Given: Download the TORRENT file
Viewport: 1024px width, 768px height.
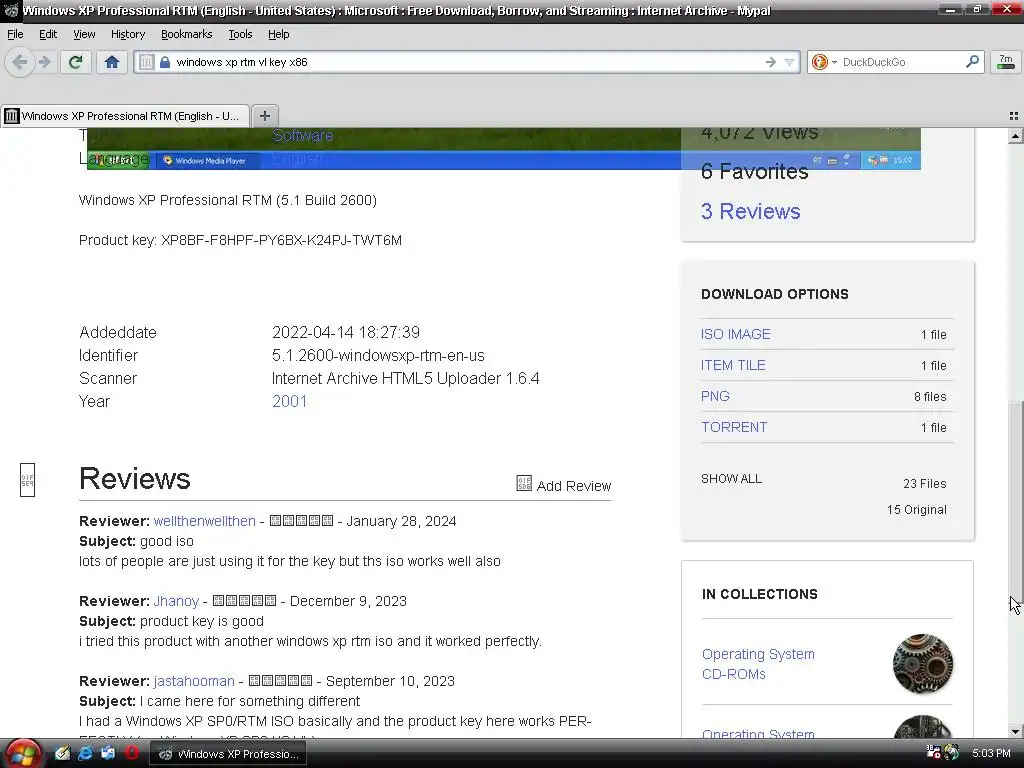Looking at the screenshot, I should (x=734, y=427).
